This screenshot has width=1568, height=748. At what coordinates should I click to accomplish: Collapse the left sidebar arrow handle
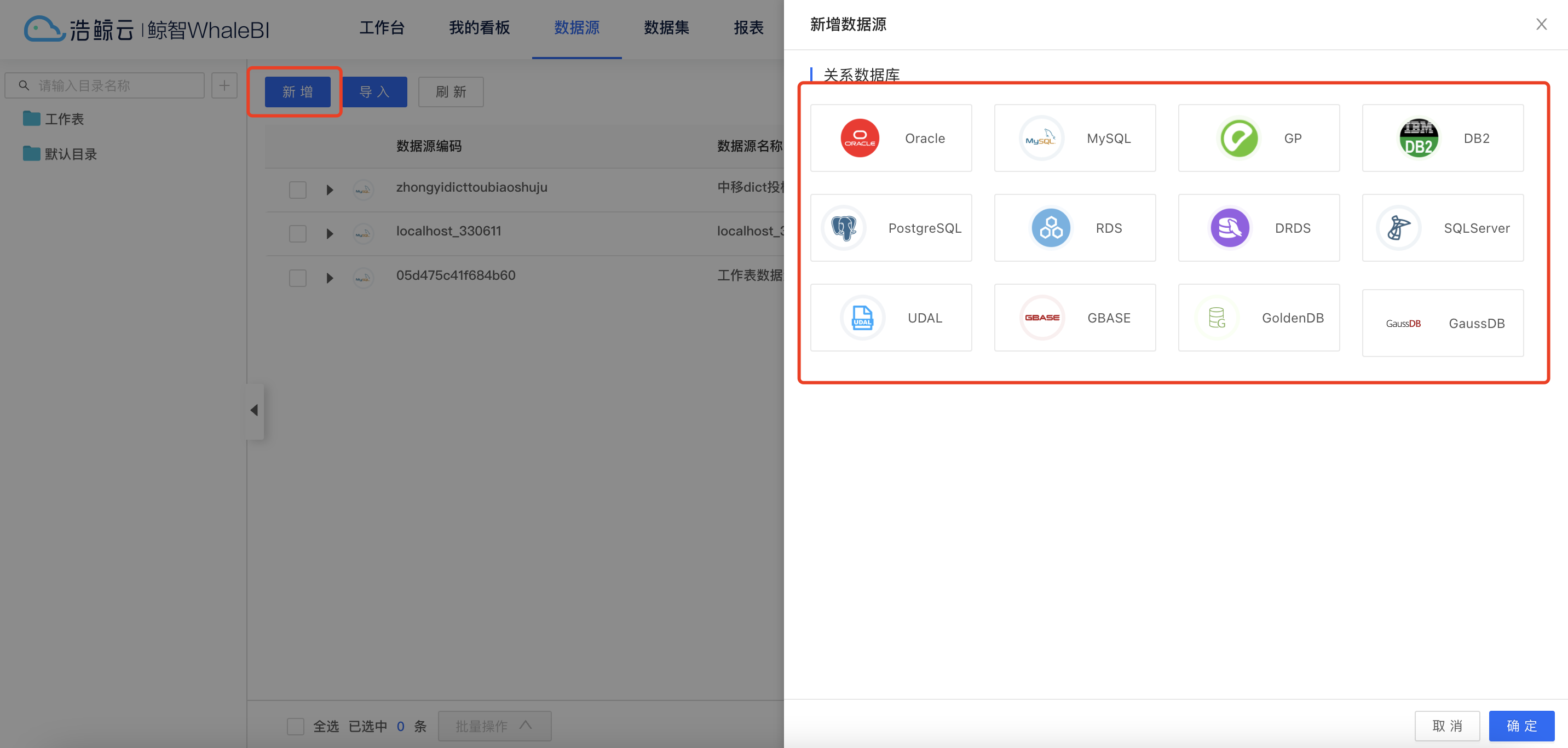255,411
